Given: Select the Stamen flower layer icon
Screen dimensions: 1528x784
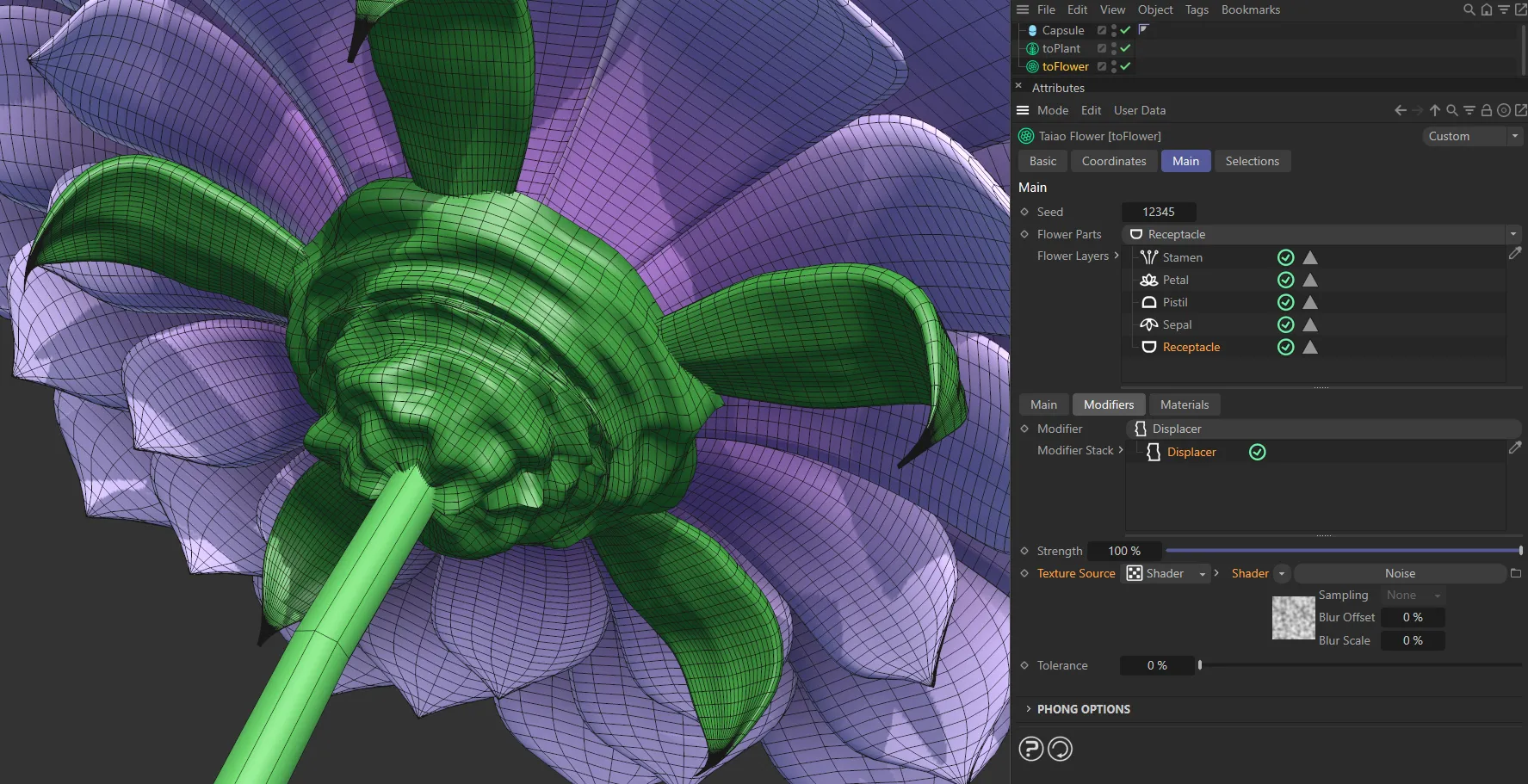Looking at the screenshot, I should click(x=1149, y=256).
